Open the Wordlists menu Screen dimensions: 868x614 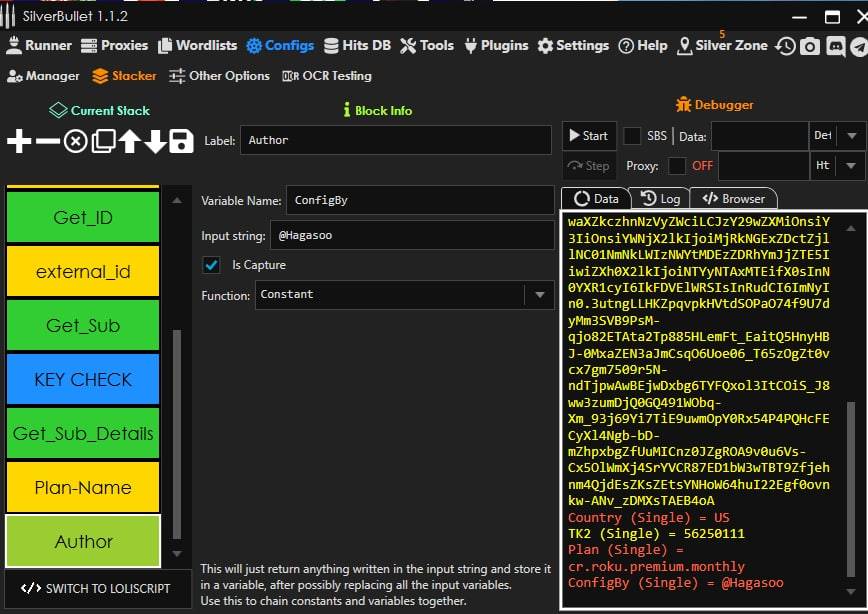(197, 46)
